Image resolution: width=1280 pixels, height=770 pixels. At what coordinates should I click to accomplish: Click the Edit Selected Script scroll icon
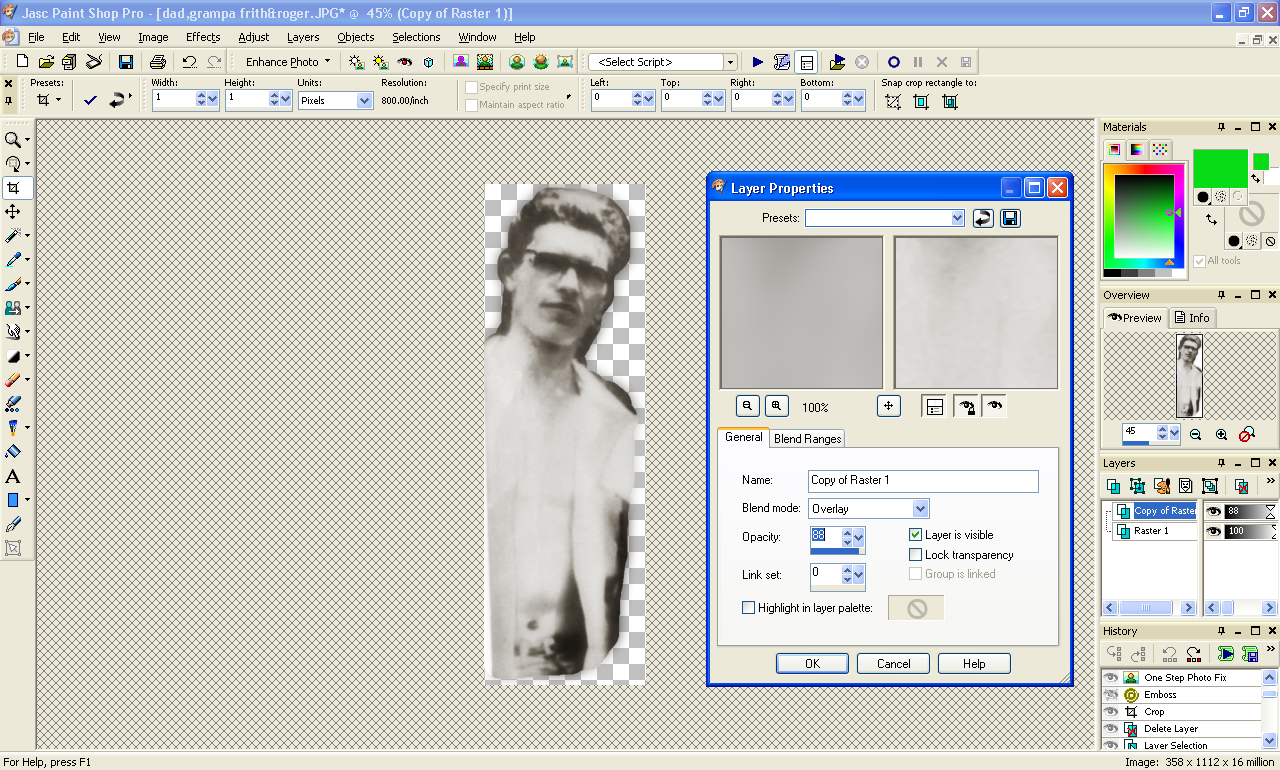pos(782,62)
